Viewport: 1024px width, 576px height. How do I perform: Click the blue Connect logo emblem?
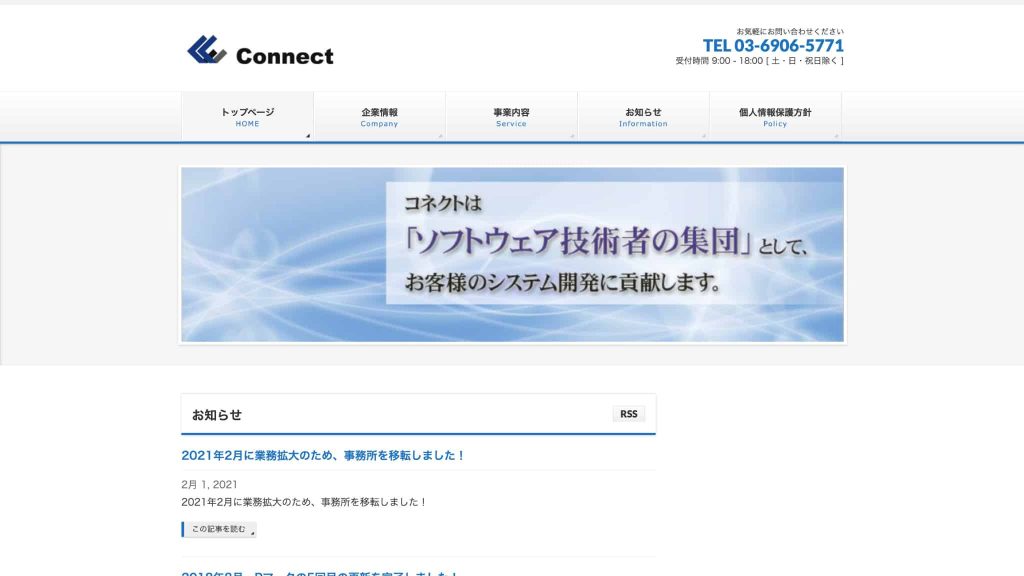pyautogui.click(x=206, y=50)
